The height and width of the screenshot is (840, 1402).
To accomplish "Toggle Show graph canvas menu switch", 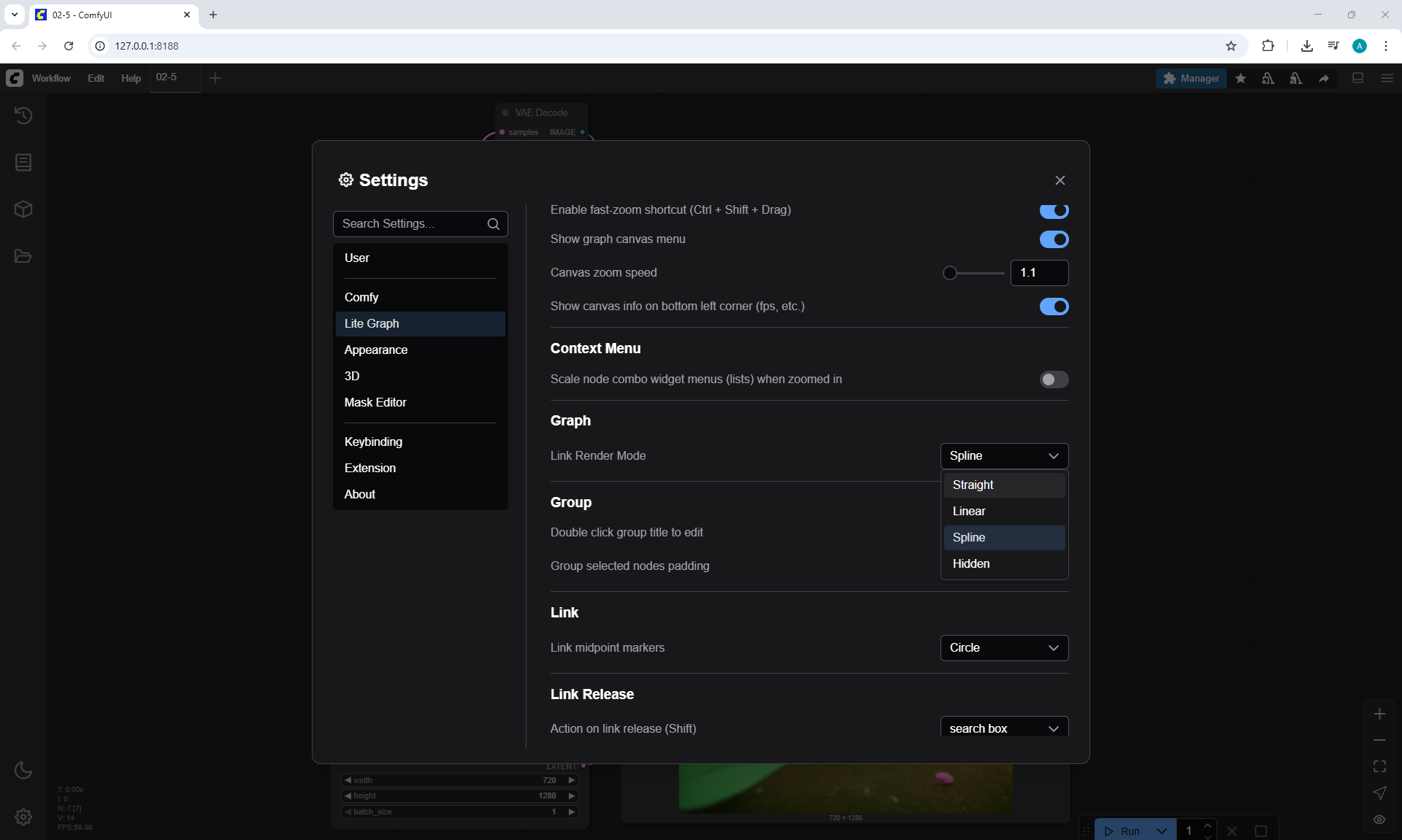I will [x=1054, y=239].
